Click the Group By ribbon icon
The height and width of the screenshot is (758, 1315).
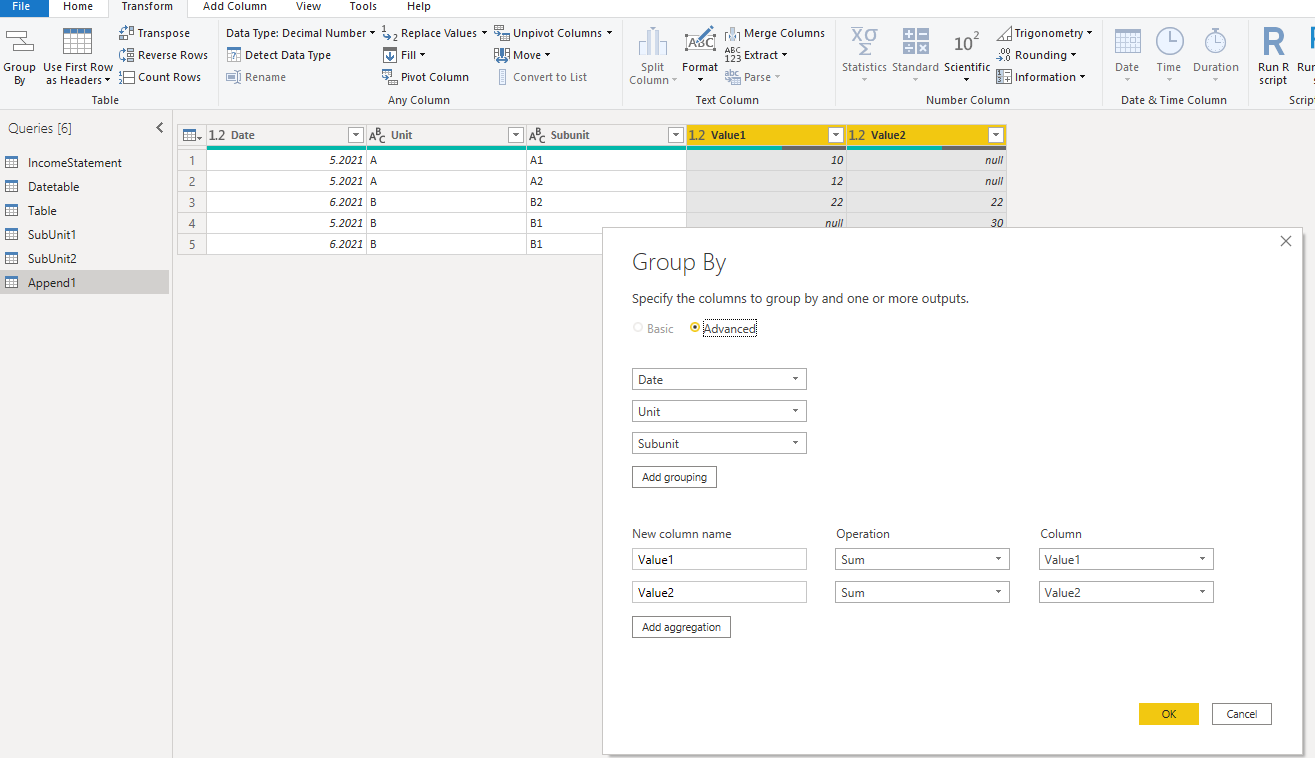pos(19,43)
